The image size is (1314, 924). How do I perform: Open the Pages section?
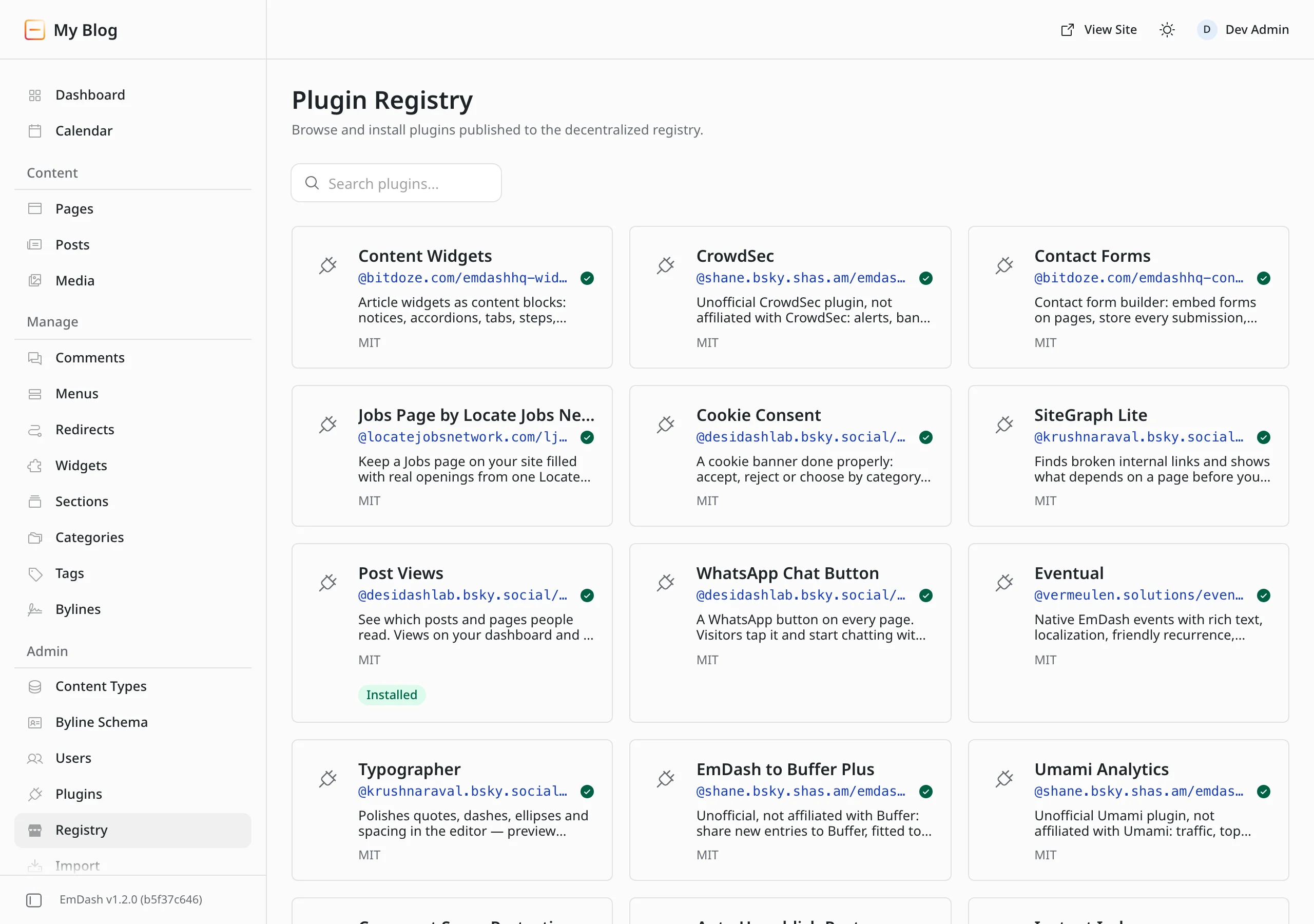133,209
